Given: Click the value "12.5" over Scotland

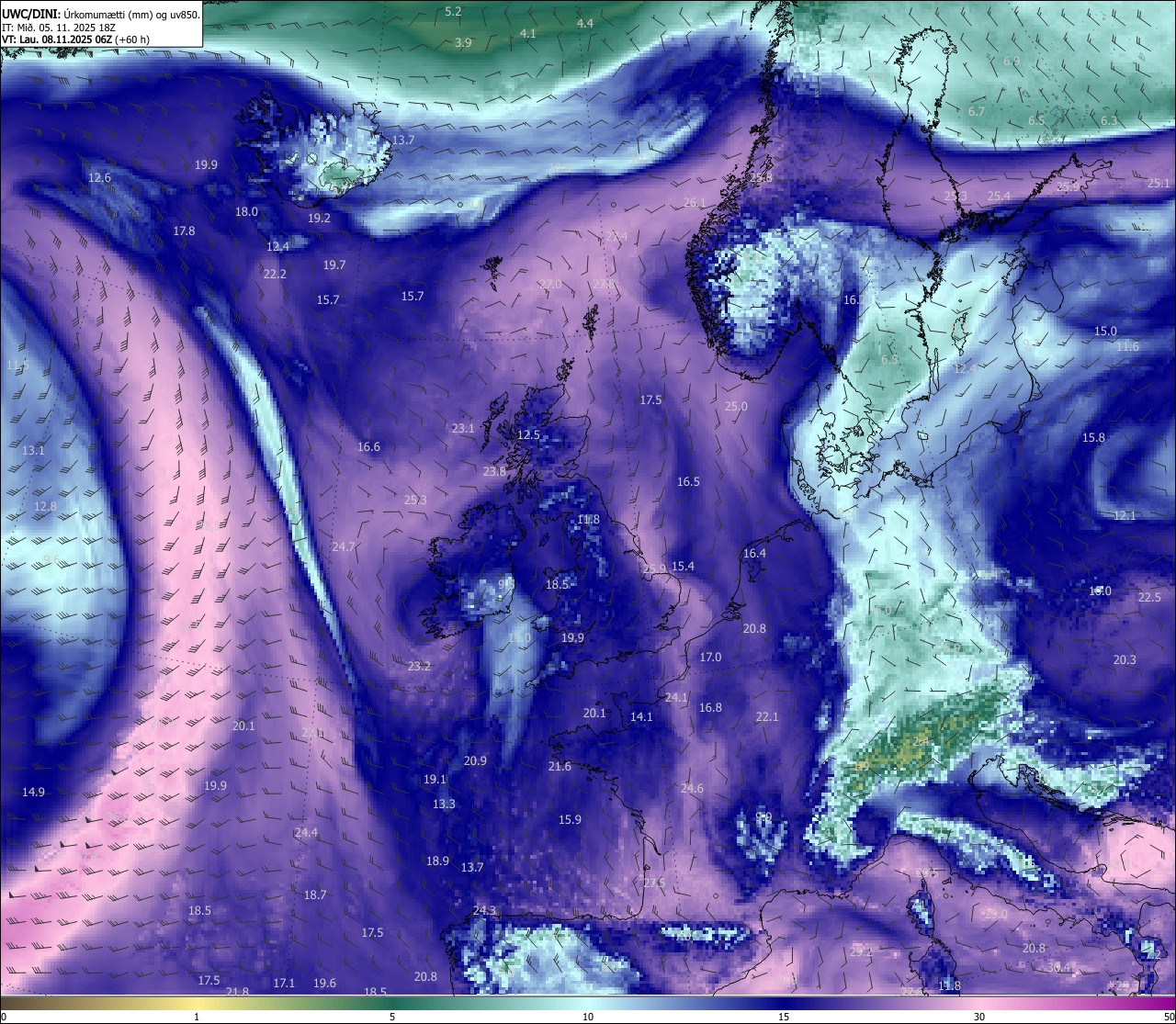Looking at the screenshot, I should [x=528, y=434].
